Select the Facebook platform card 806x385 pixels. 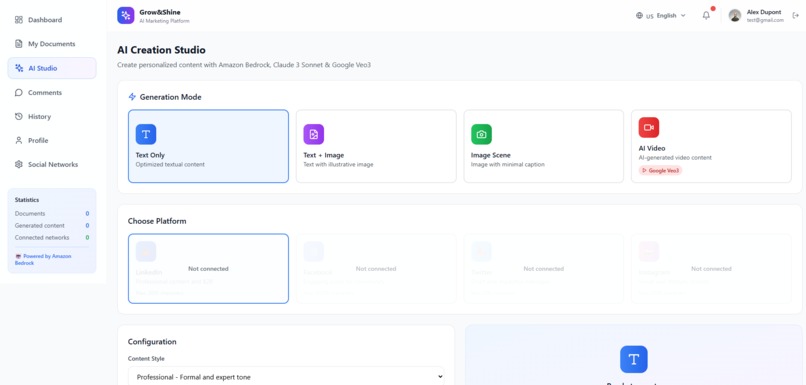pyautogui.click(x=376, y=269)
